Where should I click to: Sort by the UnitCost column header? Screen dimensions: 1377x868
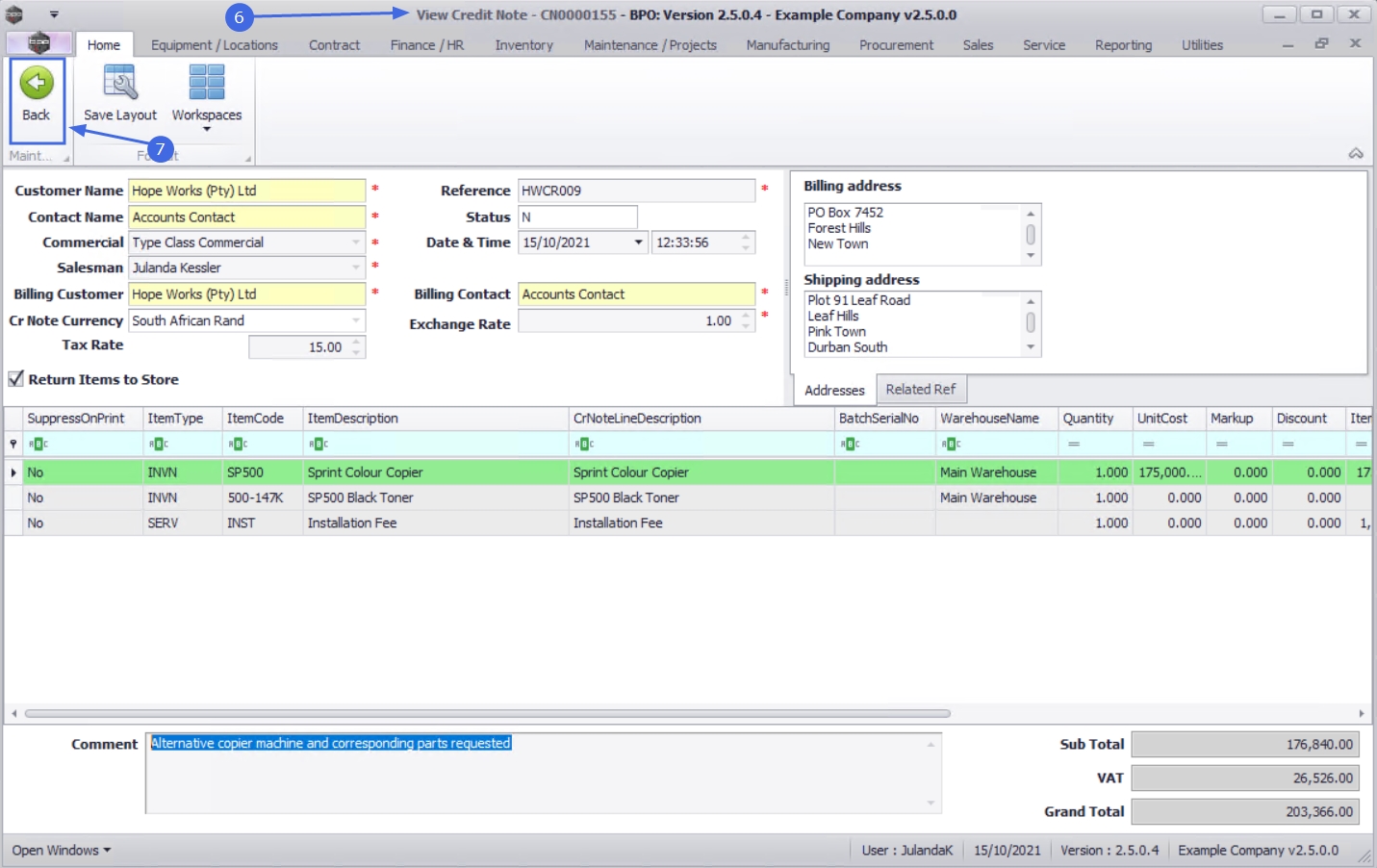pyautogui.click(x=1169, y=419)
